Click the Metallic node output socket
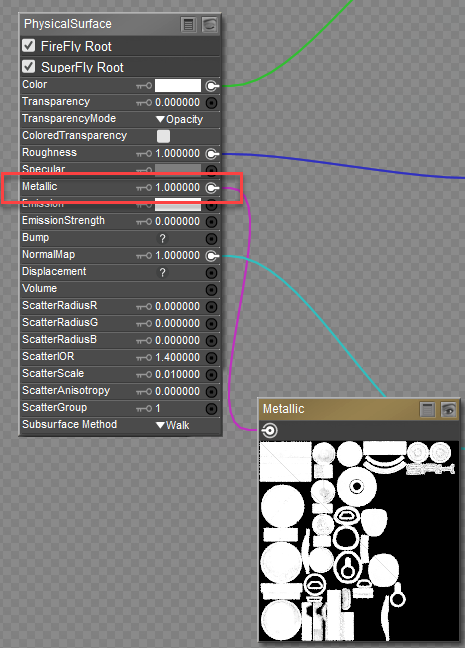This screenshot has height=648, width=465. pyautogui.click(x=269, y=431)
